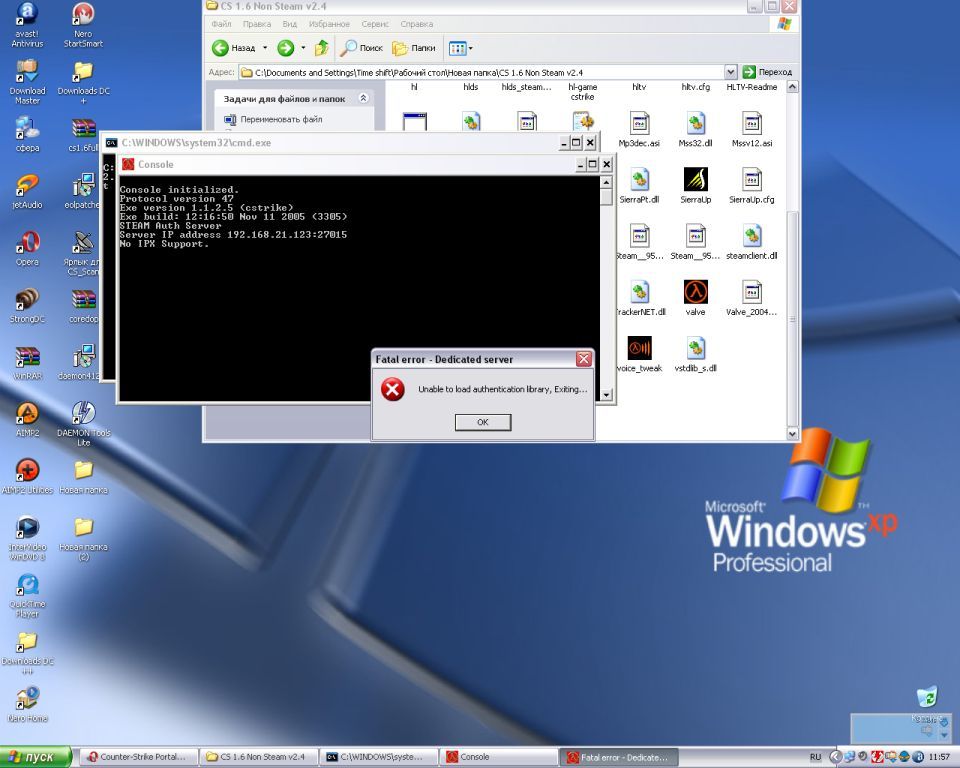Open the Файл menu in Explorer

[x=221, y=24]
